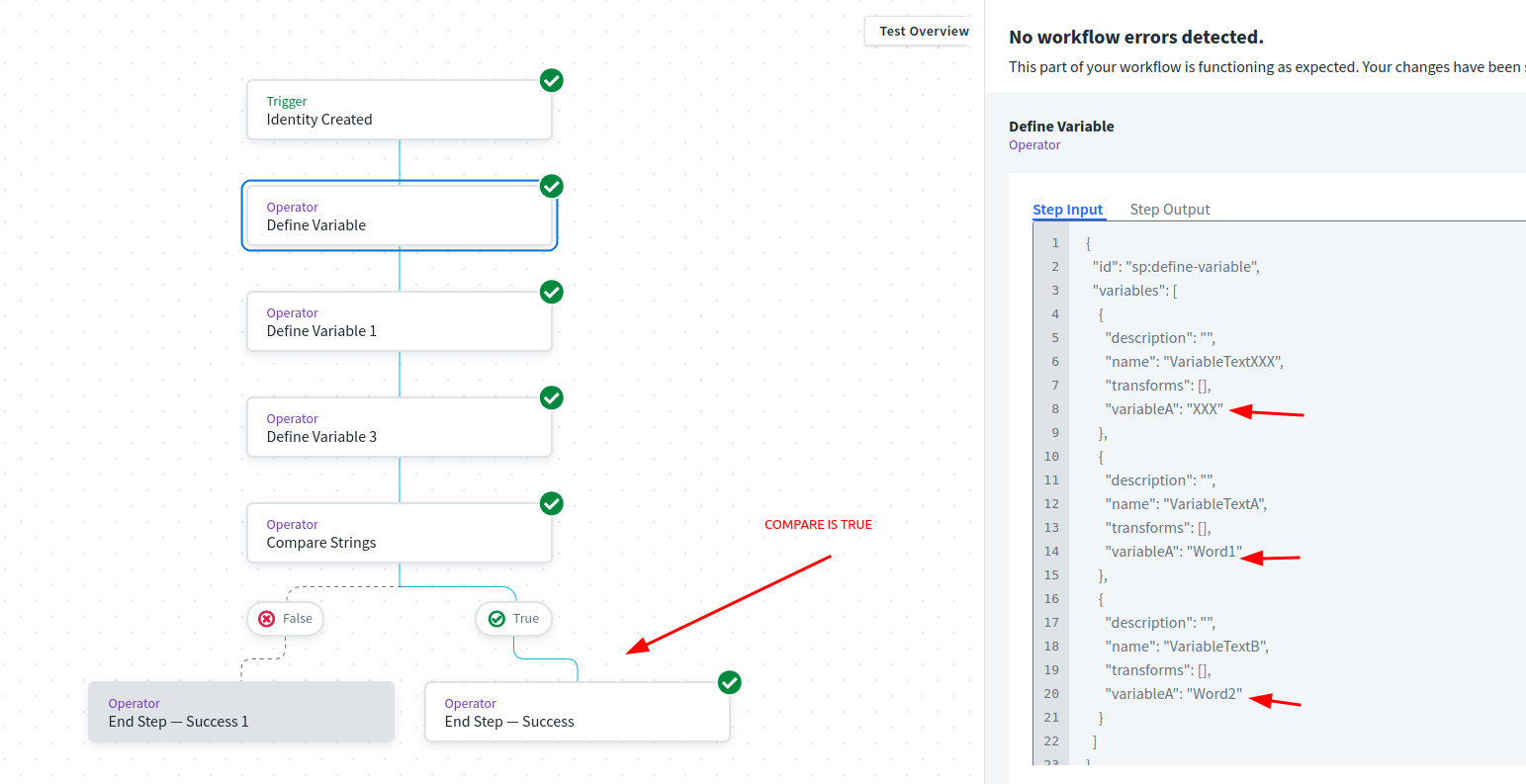Open the Test Overview button
The height and width of the screenshot is (784, 1526).
click(x=924, y=32)
